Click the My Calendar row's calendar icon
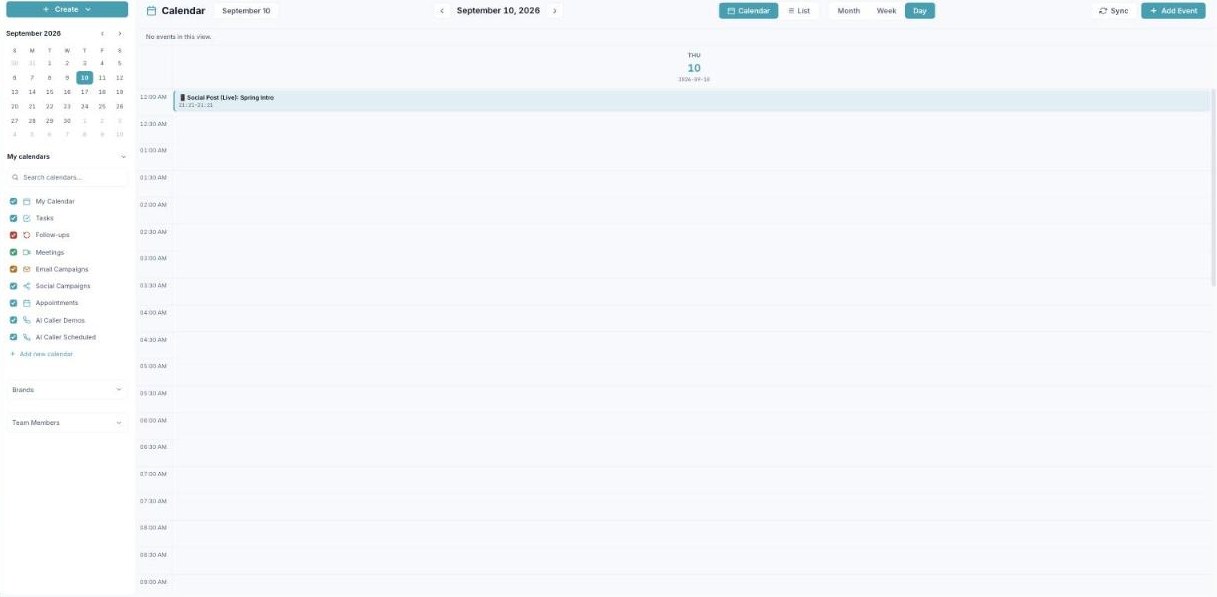The image size is (1217, 597). point(27,201)
